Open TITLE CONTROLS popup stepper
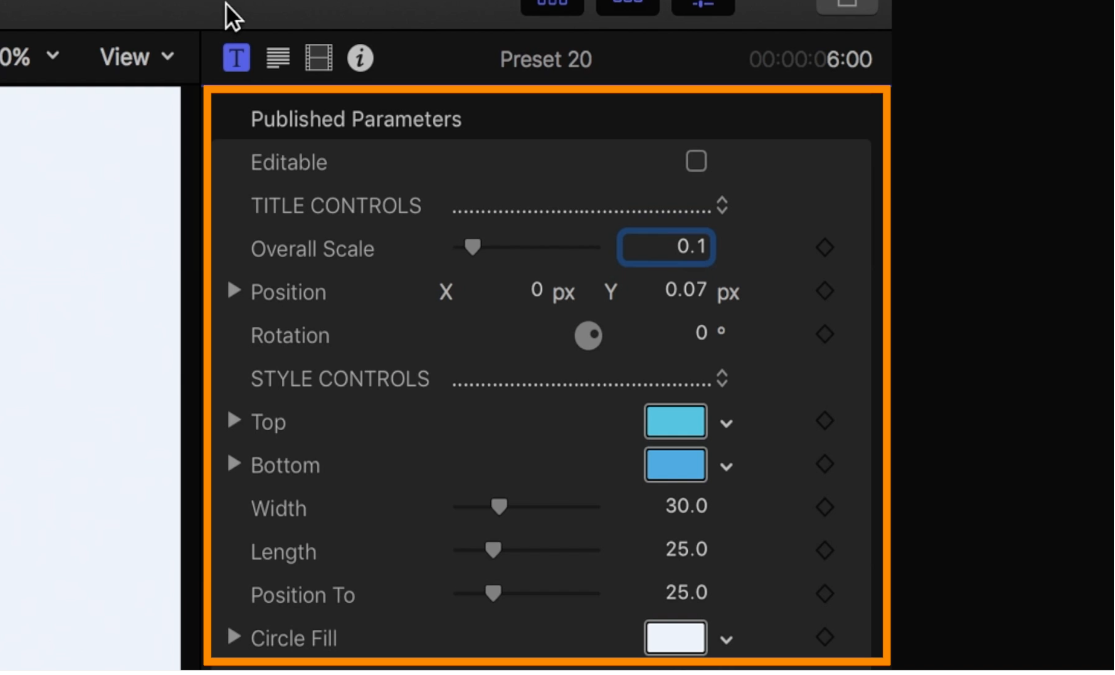Viewport: 1115px width, 675px height. pyautogui.click(x=722, y=206)
